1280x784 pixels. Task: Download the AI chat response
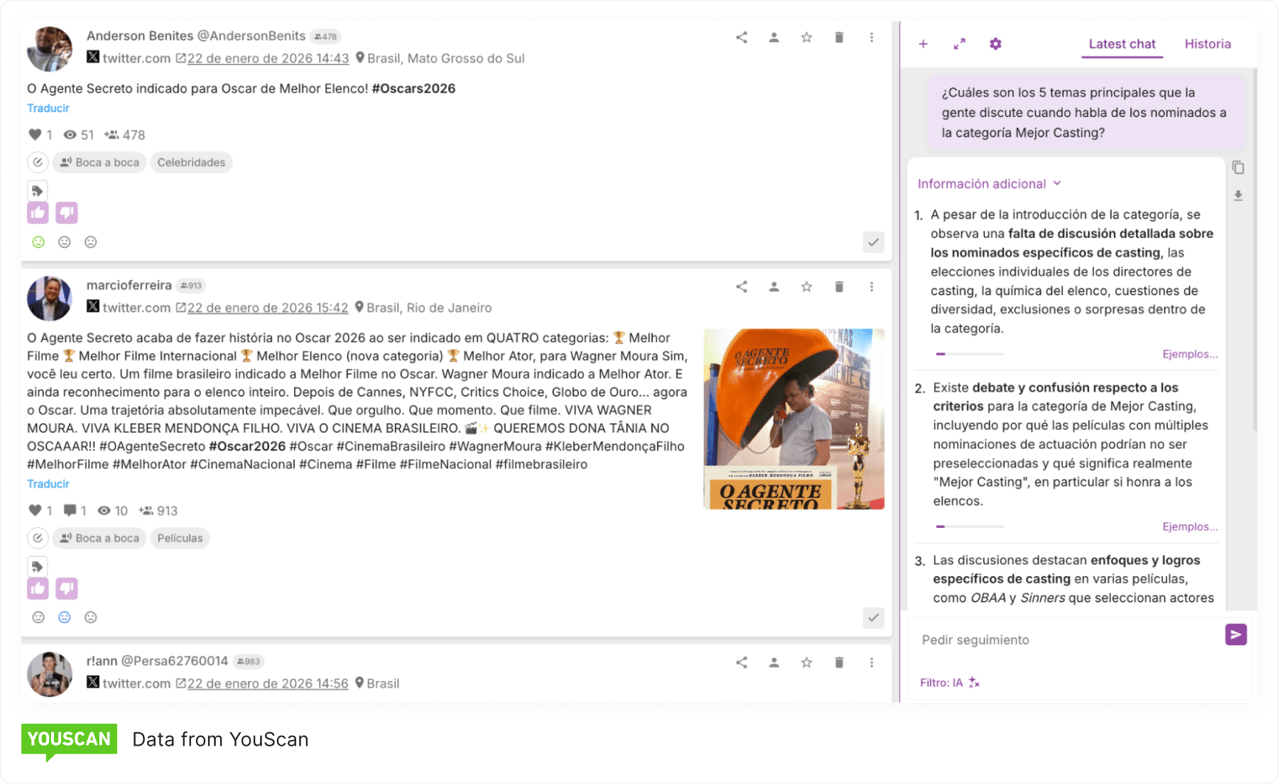tap(1238, 196)
